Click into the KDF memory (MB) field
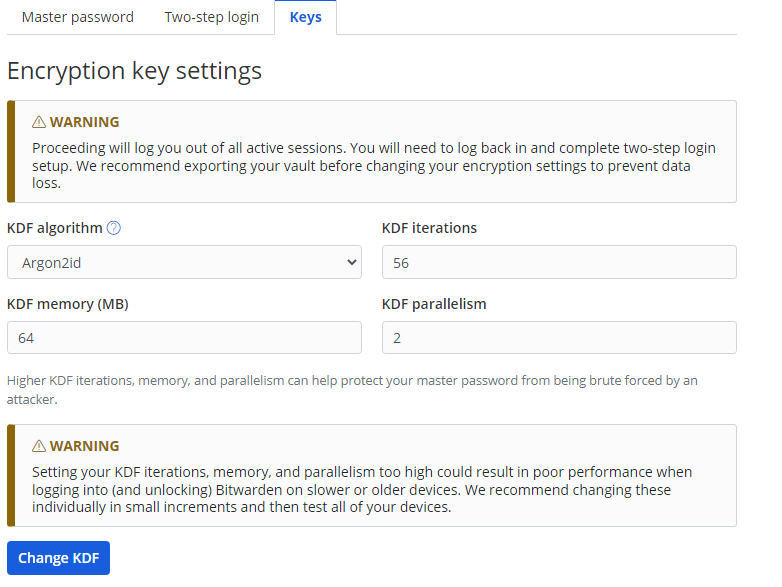Image resolution: width=782 pixels, height=587 pixels. 184,338
